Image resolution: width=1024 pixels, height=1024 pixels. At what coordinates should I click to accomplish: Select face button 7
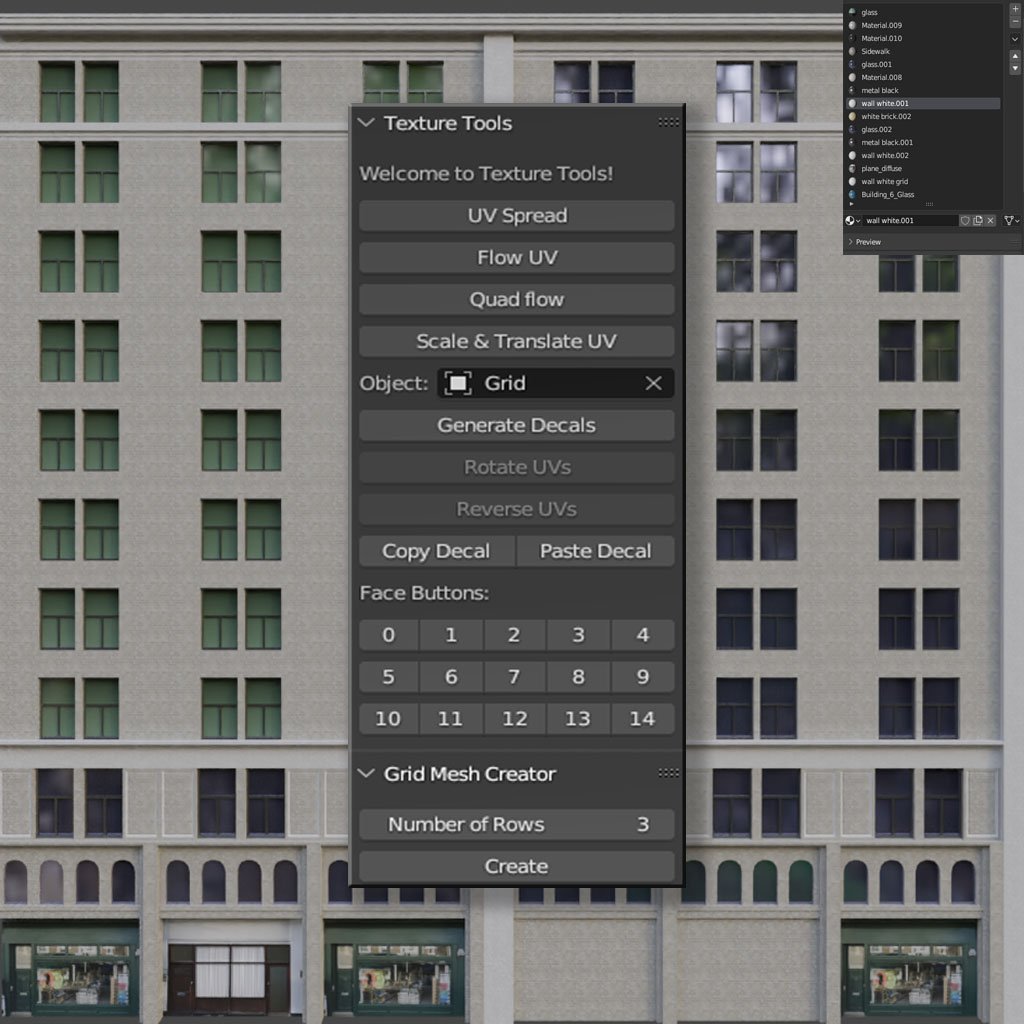click(x=514, y=677)
